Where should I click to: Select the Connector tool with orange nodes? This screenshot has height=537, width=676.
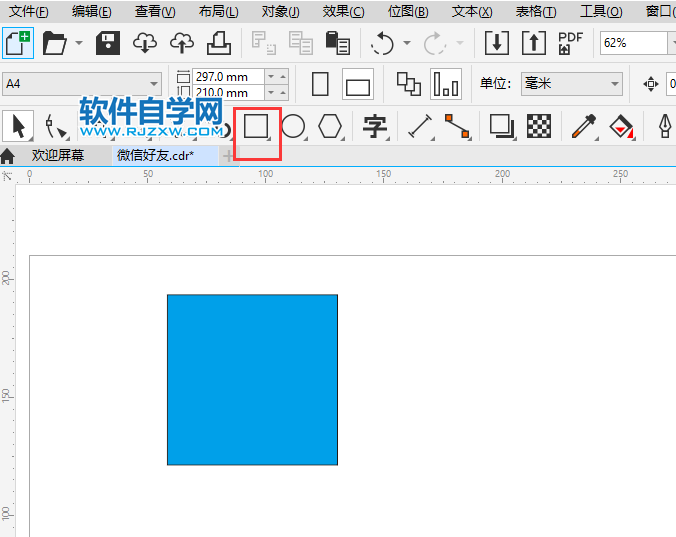point(457,126)
